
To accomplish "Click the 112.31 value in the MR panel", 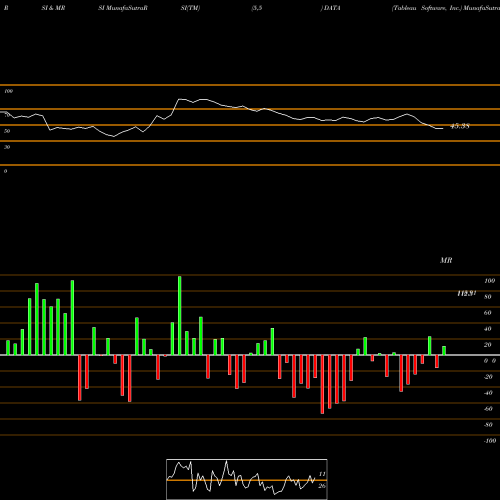I will [466, 294].
